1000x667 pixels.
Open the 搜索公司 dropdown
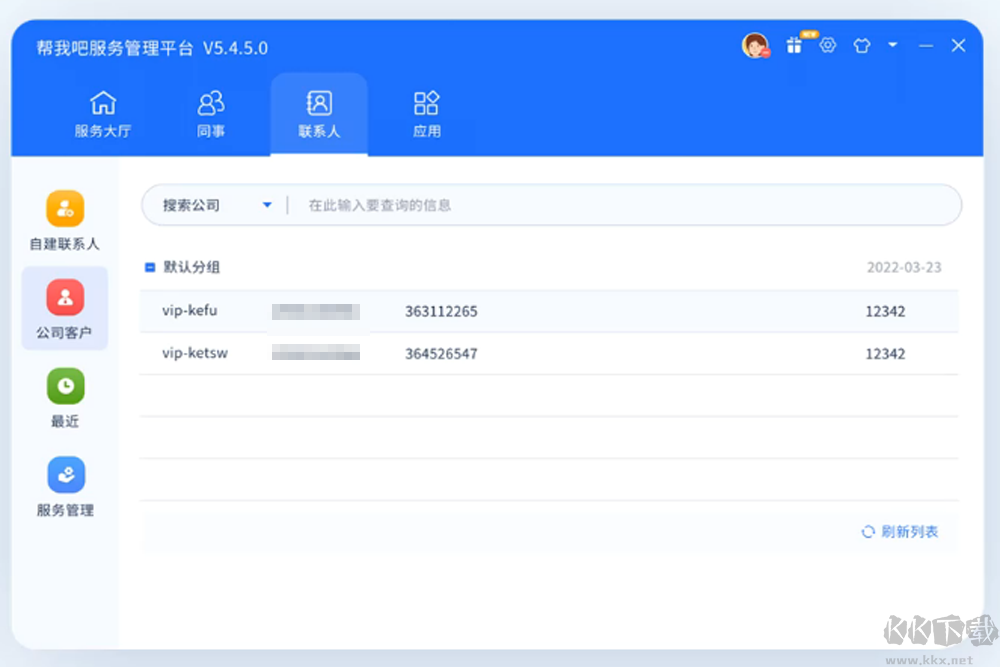point(213,204)
